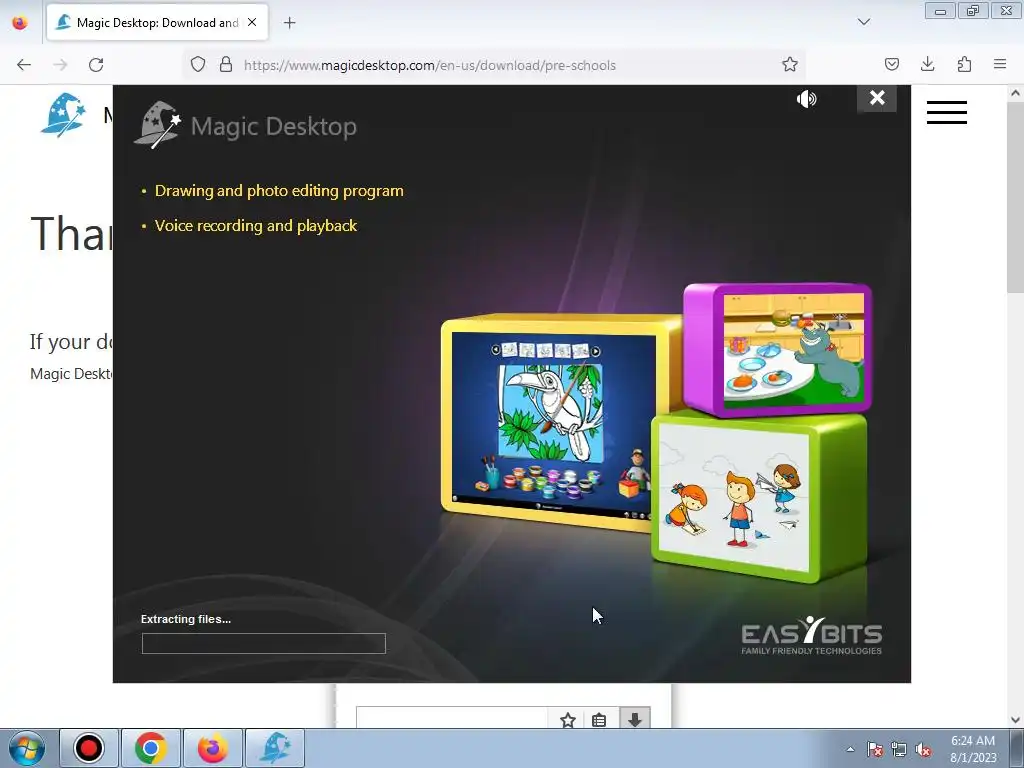
Task: Open the taskbar clock and date
Action: tap(972, 749)
